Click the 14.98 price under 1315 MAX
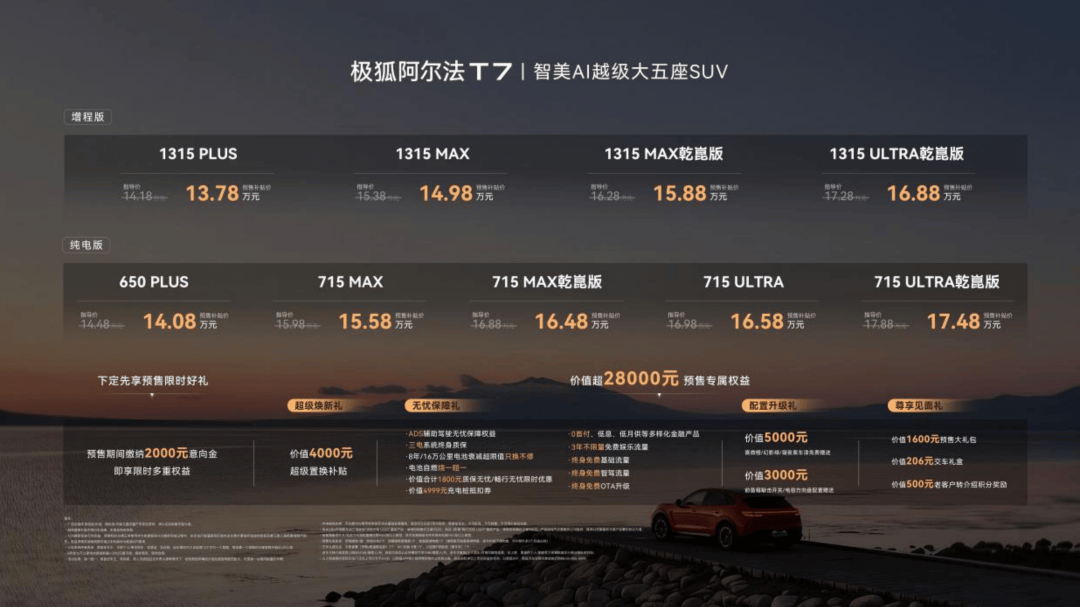Screen dimensions: 1080x607 pos(446,194)
